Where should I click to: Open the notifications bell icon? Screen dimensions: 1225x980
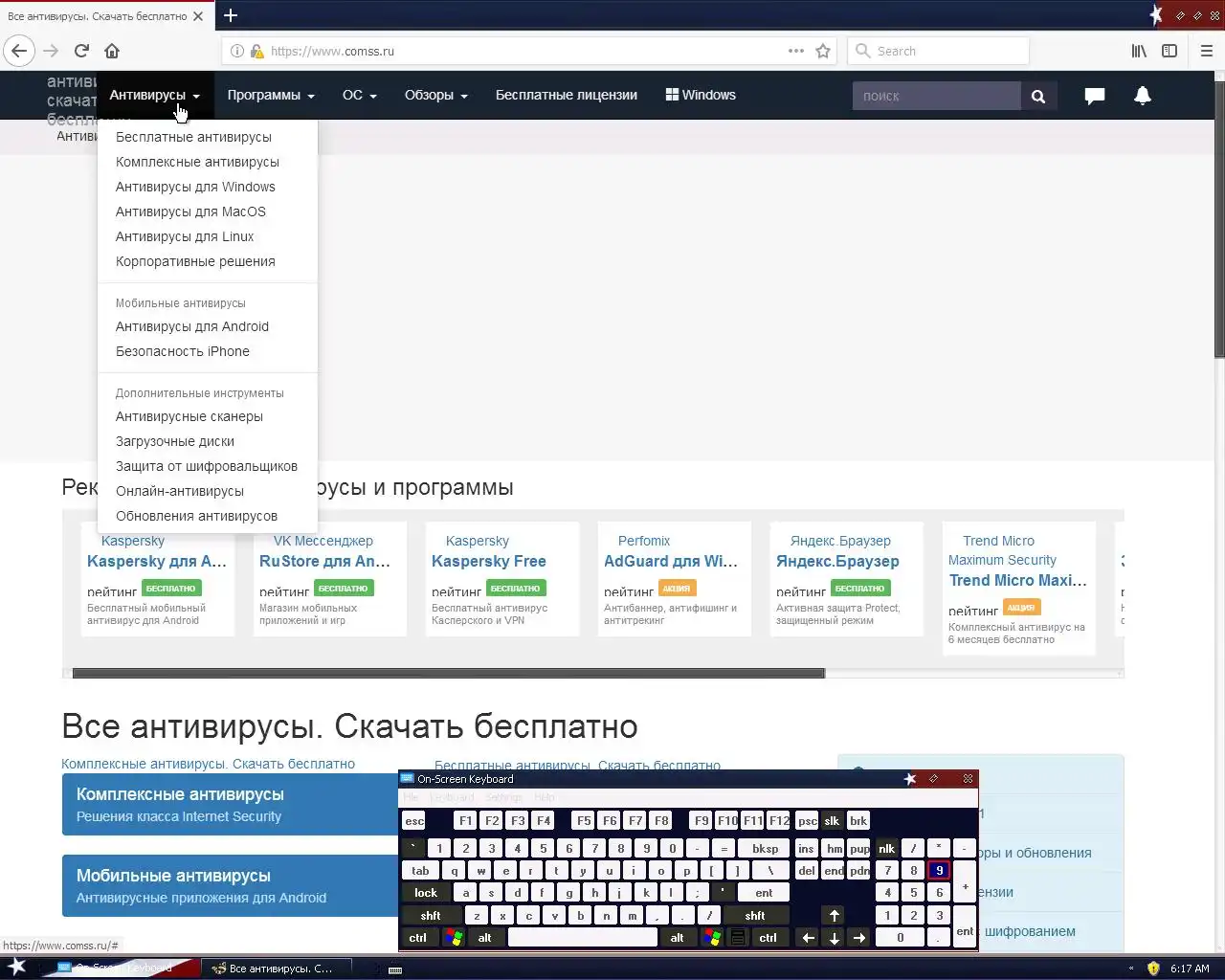coord(1143,96)
